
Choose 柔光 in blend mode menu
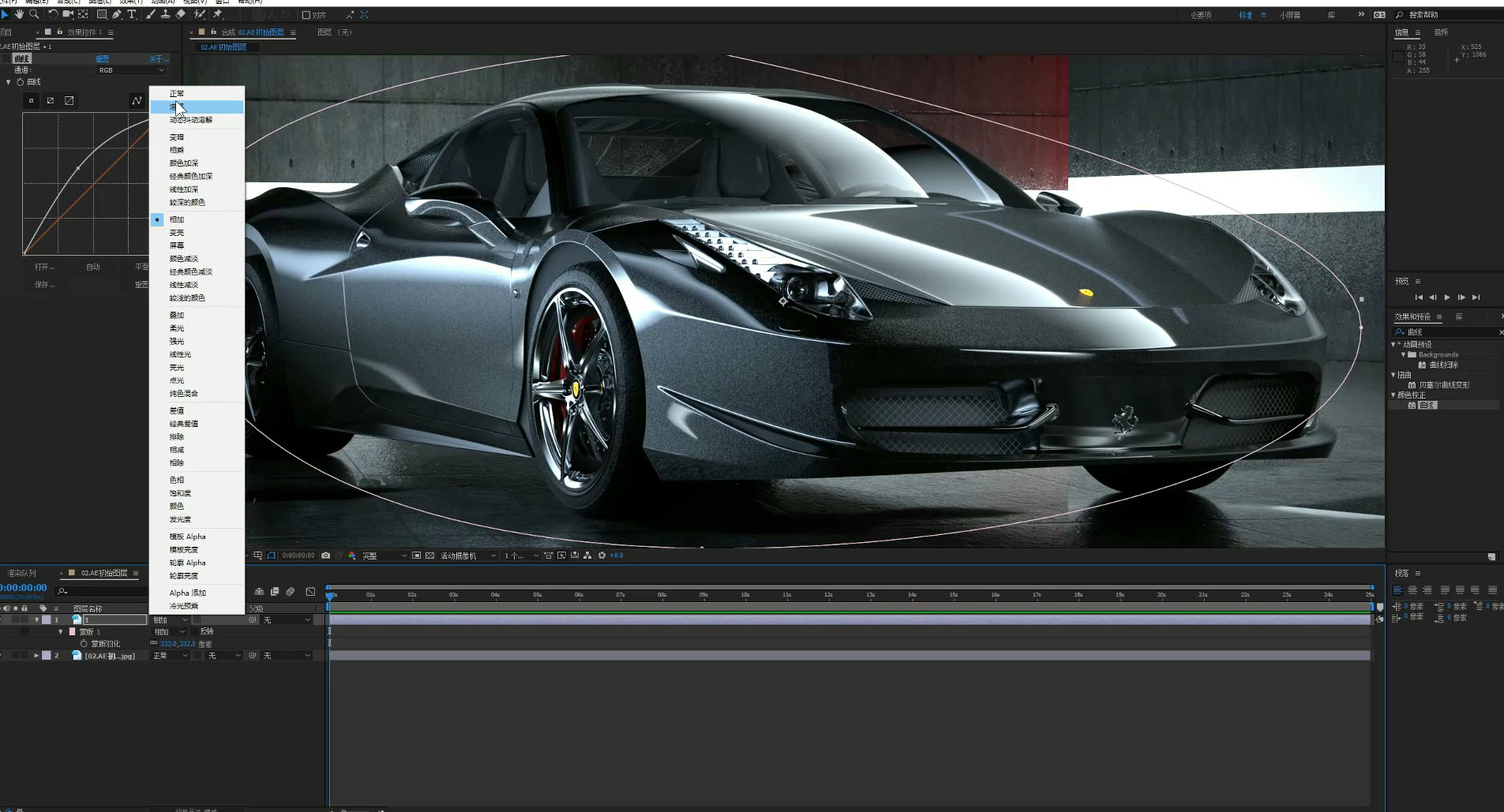(x=197, y=328)
